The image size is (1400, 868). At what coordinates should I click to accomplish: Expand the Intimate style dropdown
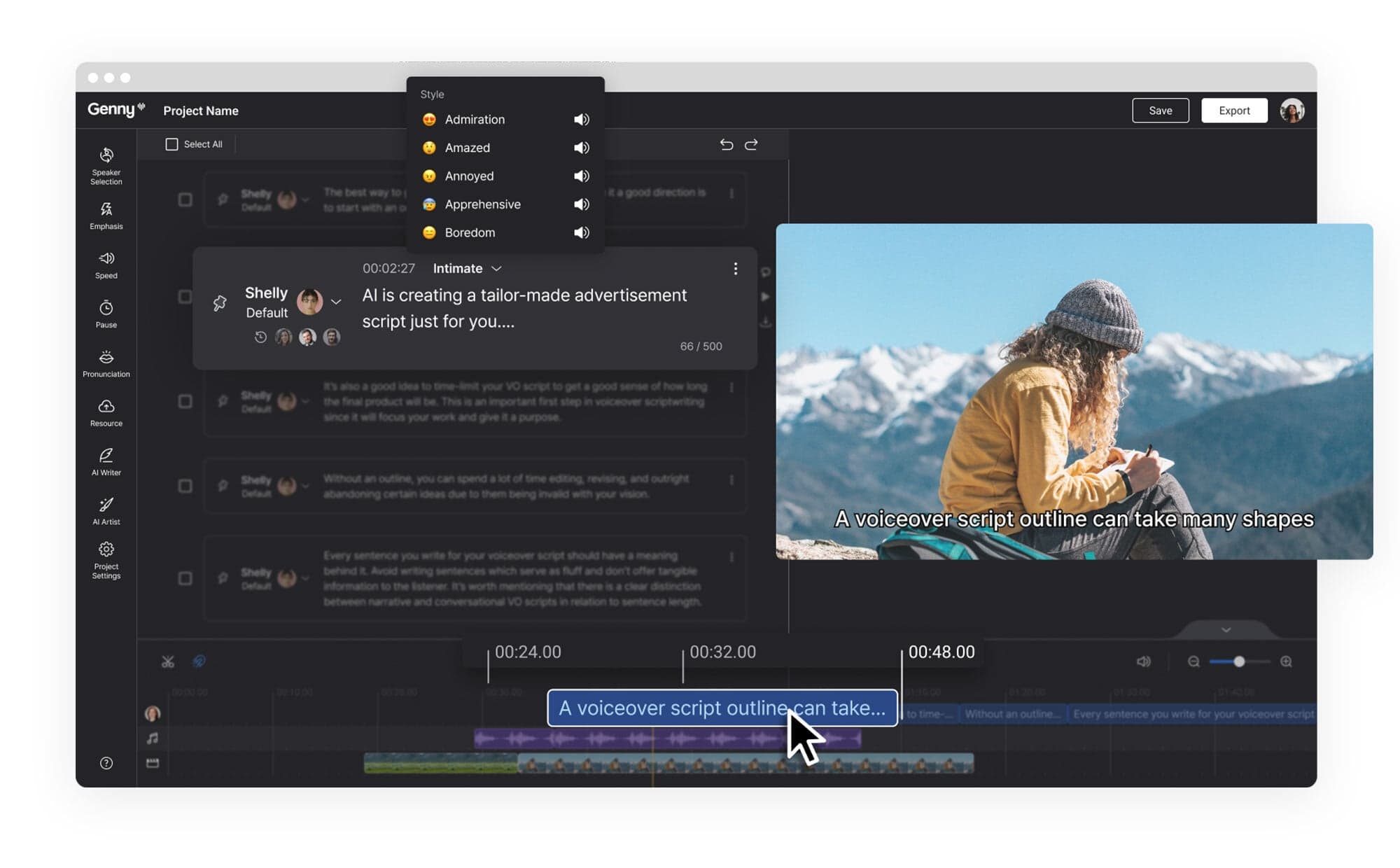tap(467, 268)
